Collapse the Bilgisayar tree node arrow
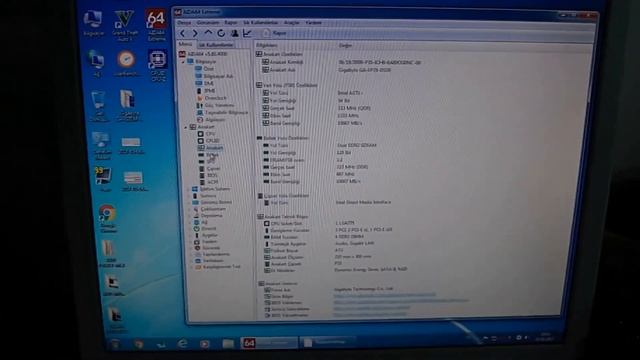640x360 pixels. pyautogui.click(x=183, y=62)
